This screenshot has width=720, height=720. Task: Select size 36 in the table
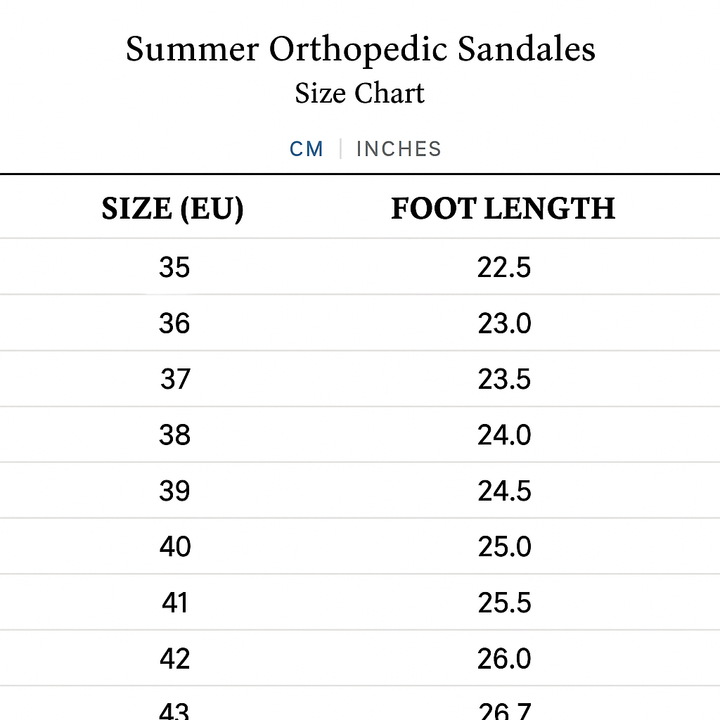pos(174,324)
